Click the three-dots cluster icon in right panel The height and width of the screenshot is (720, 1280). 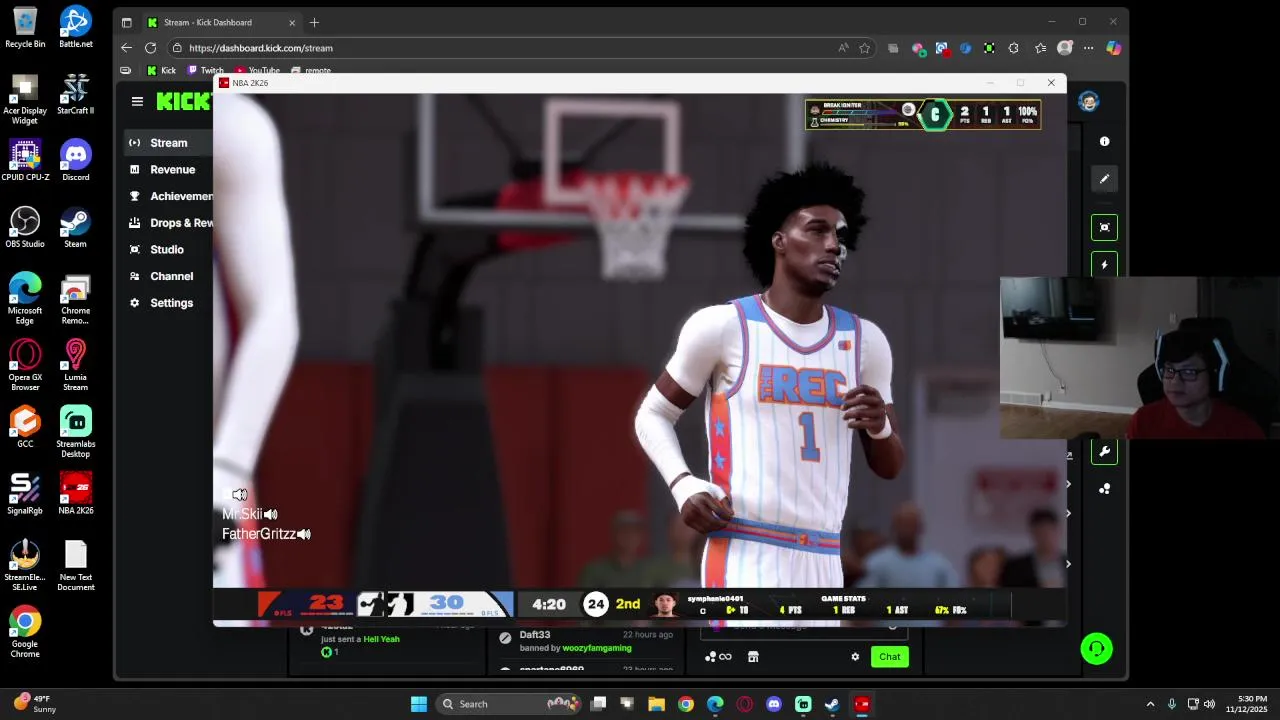[1104, 489]
